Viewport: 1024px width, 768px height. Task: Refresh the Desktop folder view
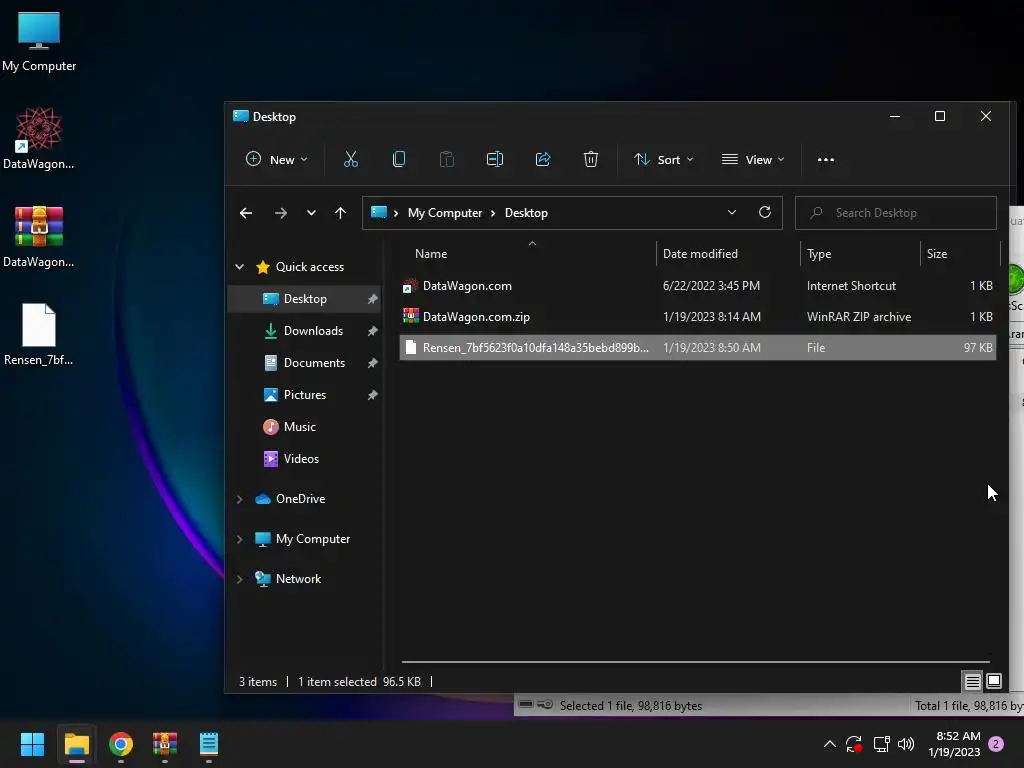pyautogui.click(x=765, y=212)
